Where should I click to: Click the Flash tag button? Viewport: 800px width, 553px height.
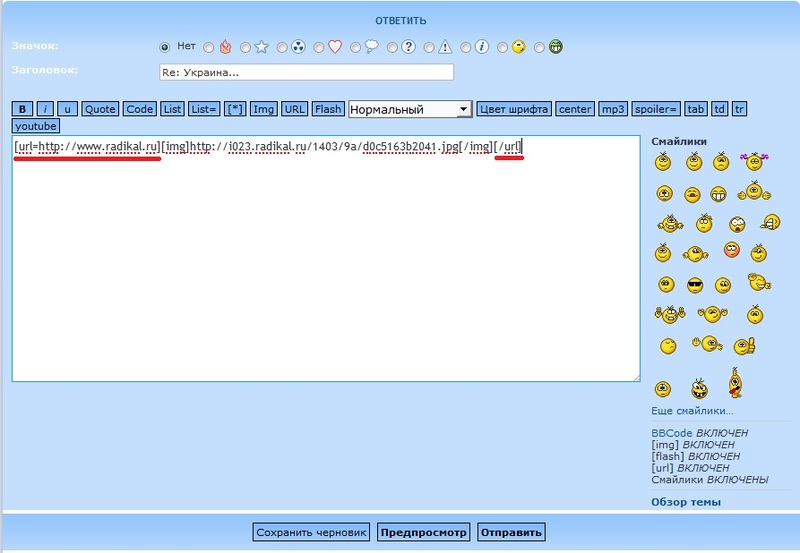coord(328,109)
